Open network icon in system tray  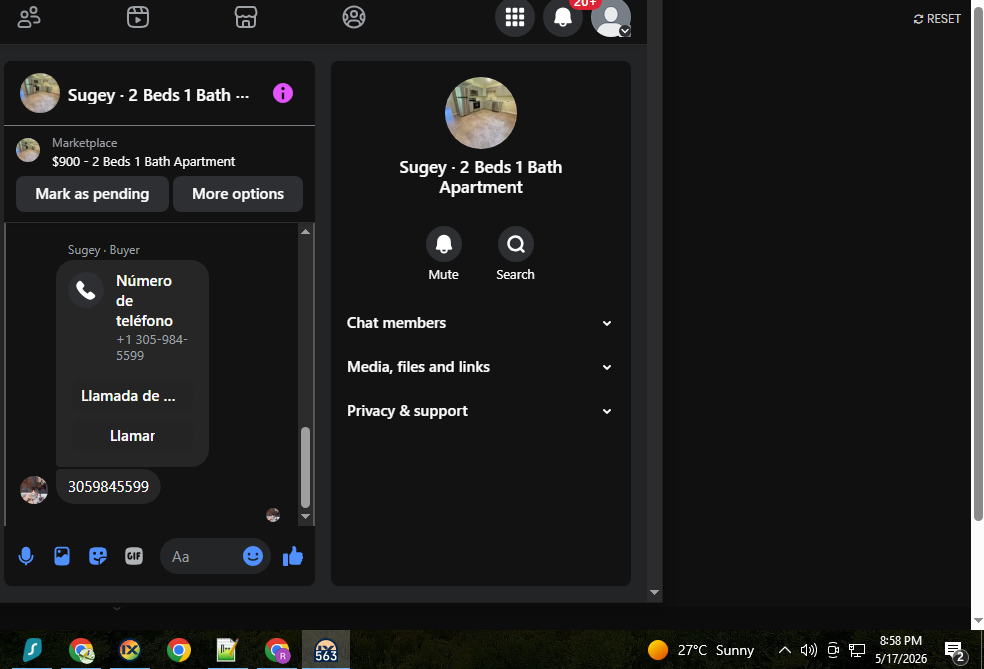[857, 650]
